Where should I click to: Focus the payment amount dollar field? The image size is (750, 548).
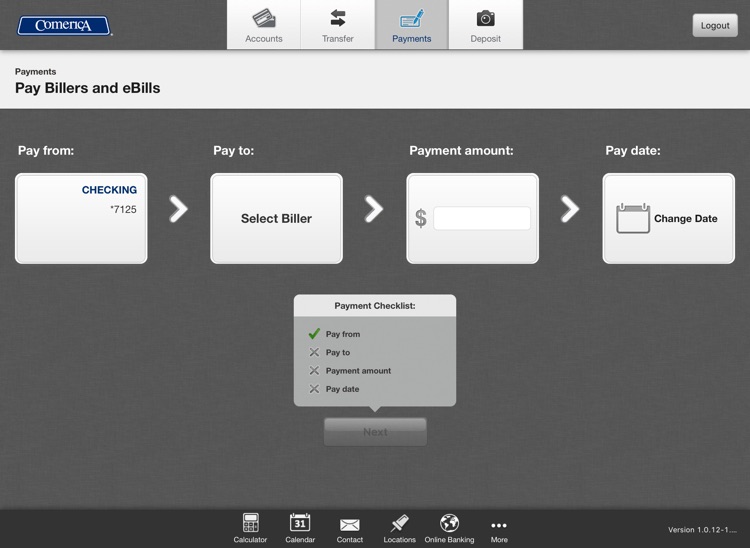click(x=482, y=218)
